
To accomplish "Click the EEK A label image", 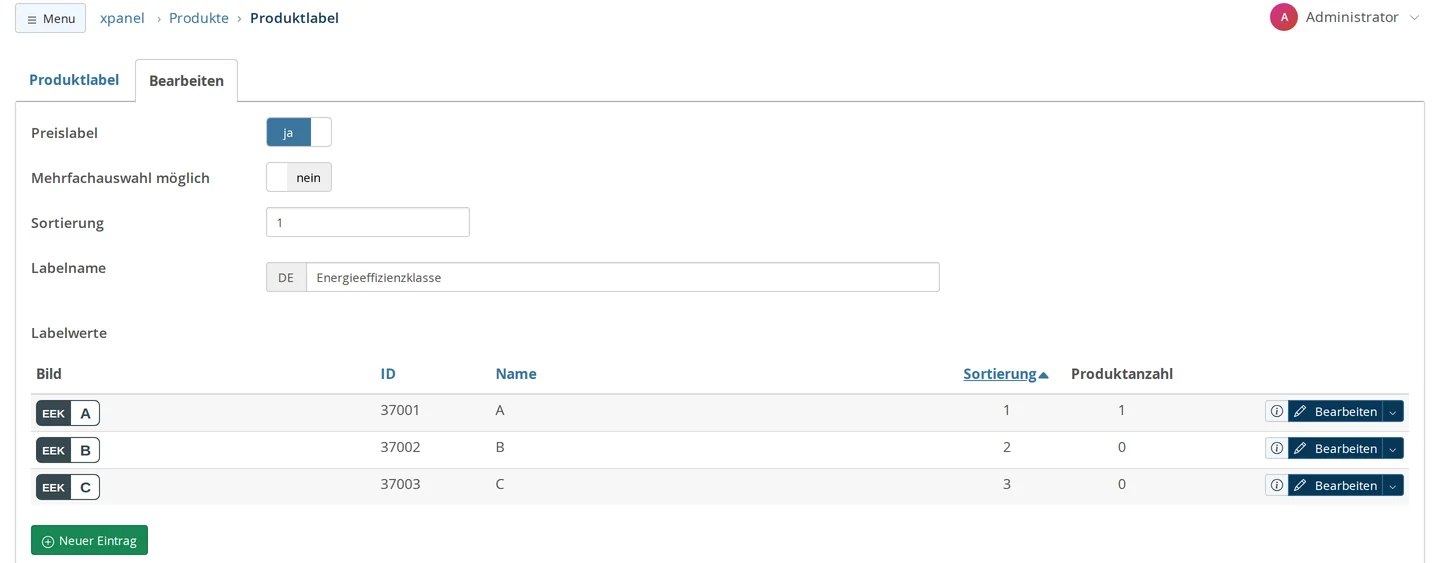I will click(68, 413).
